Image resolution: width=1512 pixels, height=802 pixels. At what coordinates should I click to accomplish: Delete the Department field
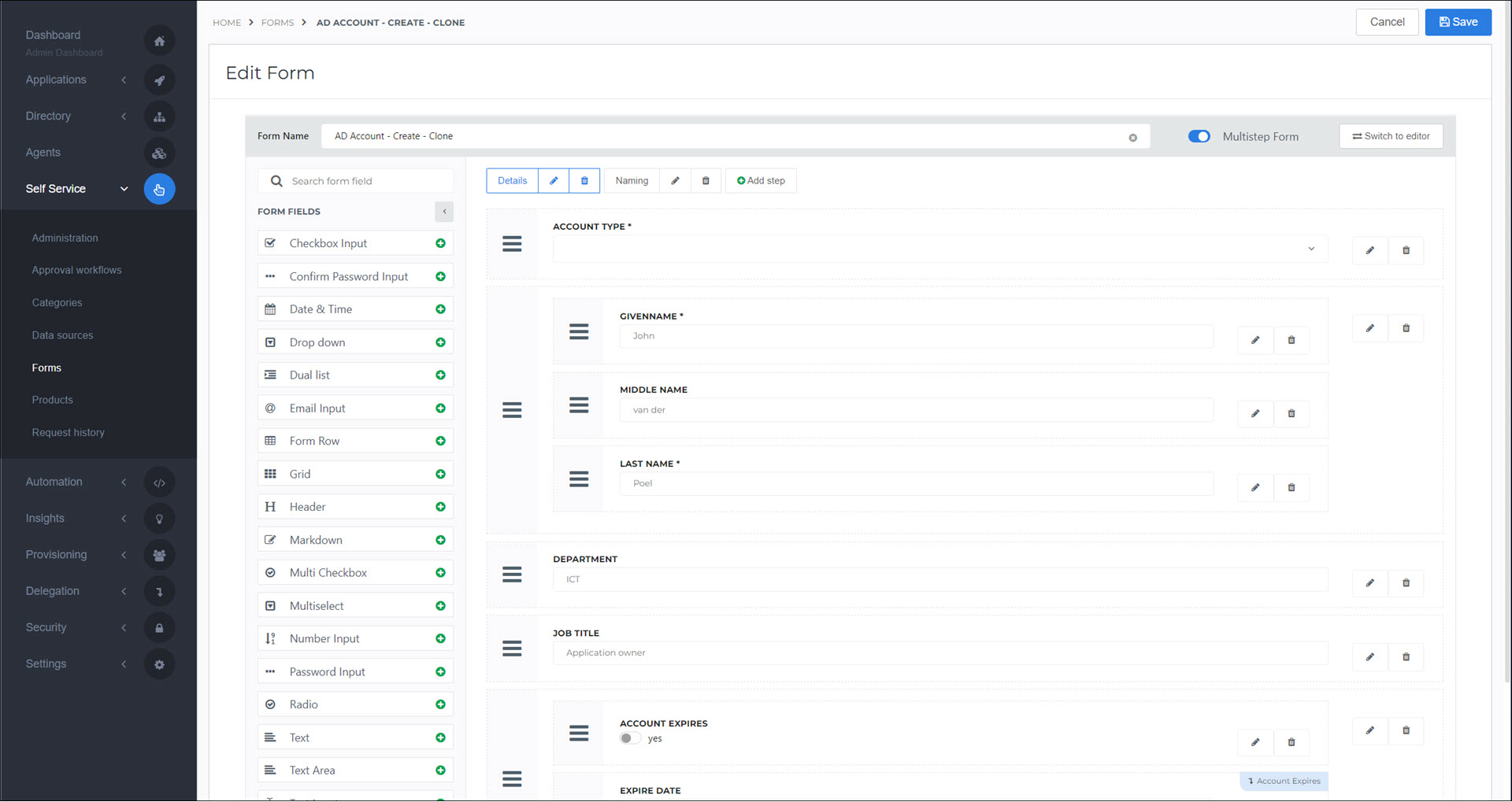click(x=1406, y=583)
